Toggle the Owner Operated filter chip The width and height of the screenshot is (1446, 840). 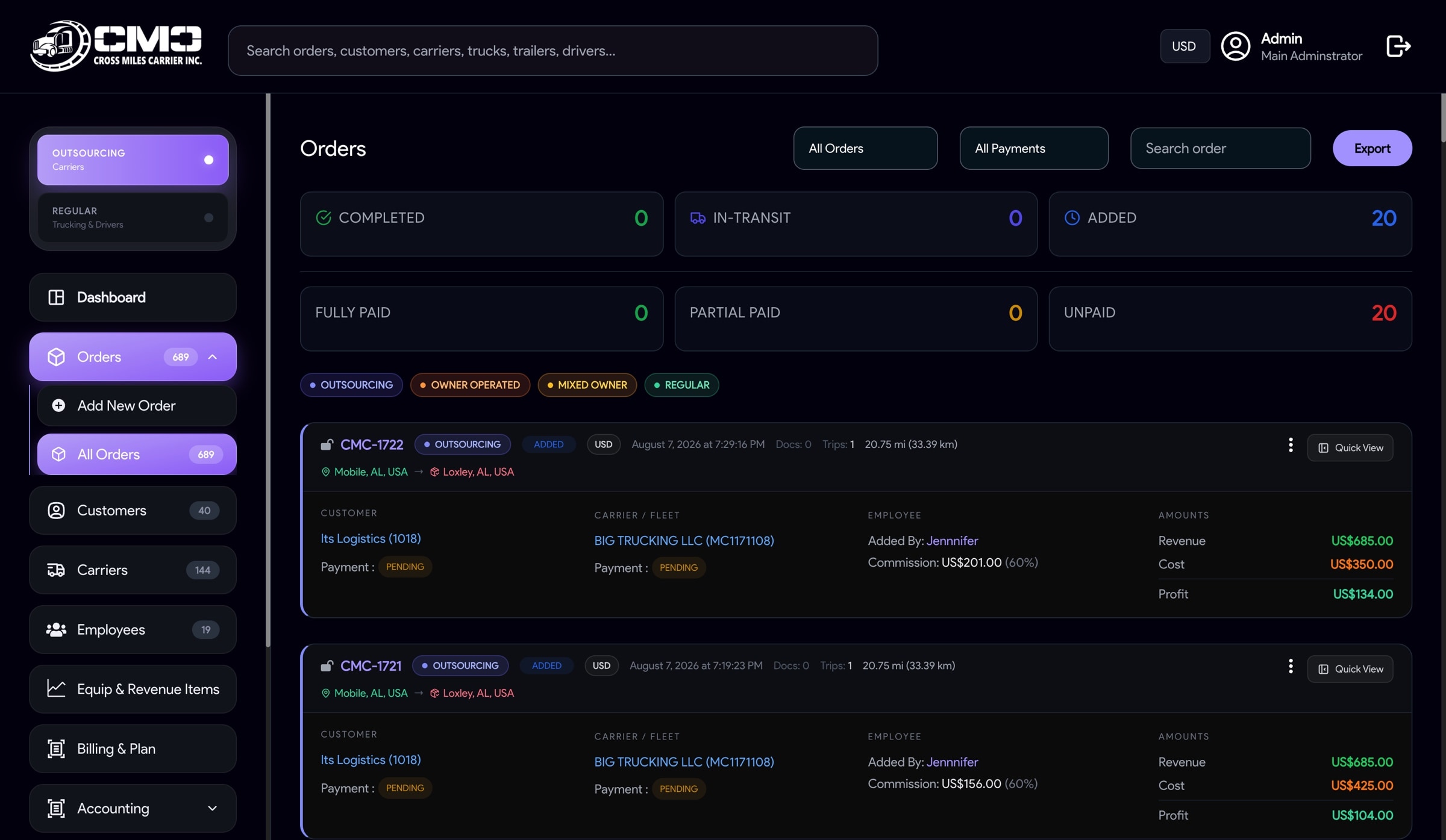(470, 385)
